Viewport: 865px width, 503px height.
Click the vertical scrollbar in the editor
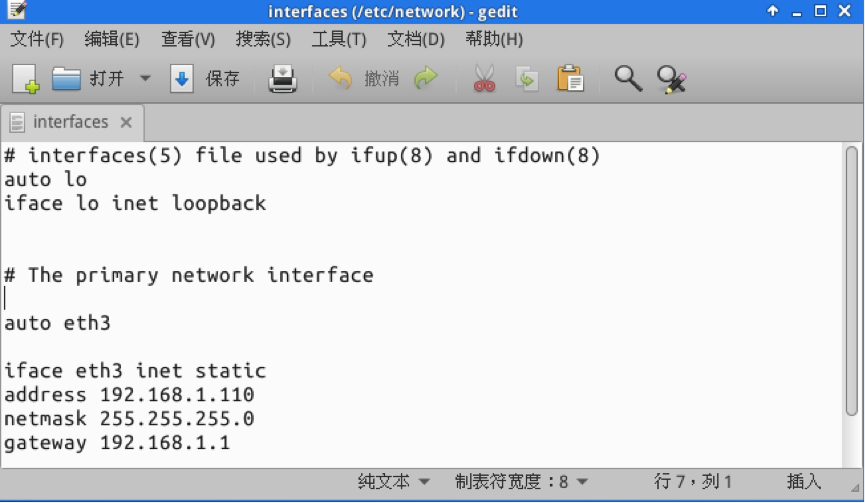[852, 281]
